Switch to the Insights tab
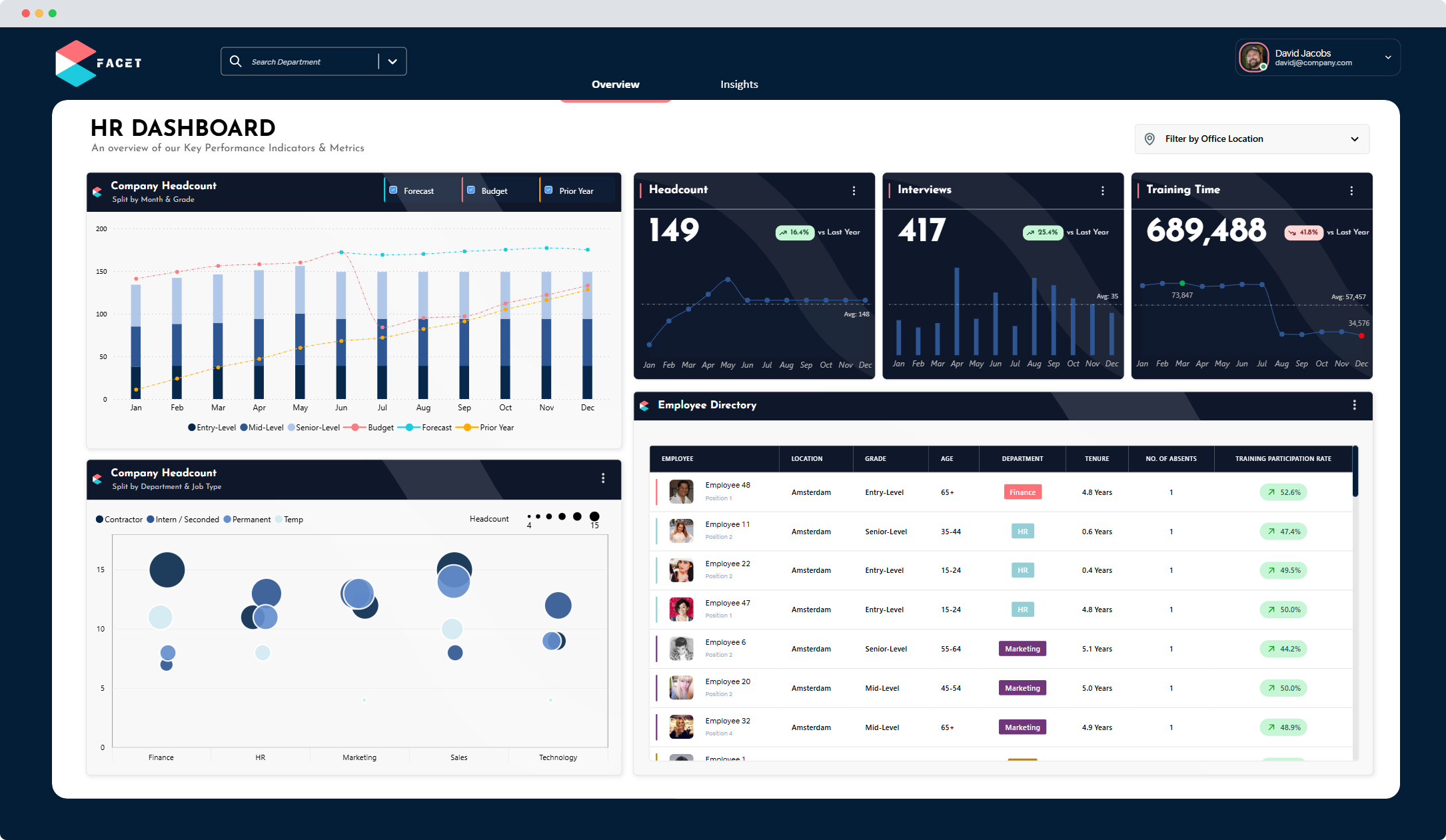This screenshot has height=840, width=1446. tap(739, 84)
